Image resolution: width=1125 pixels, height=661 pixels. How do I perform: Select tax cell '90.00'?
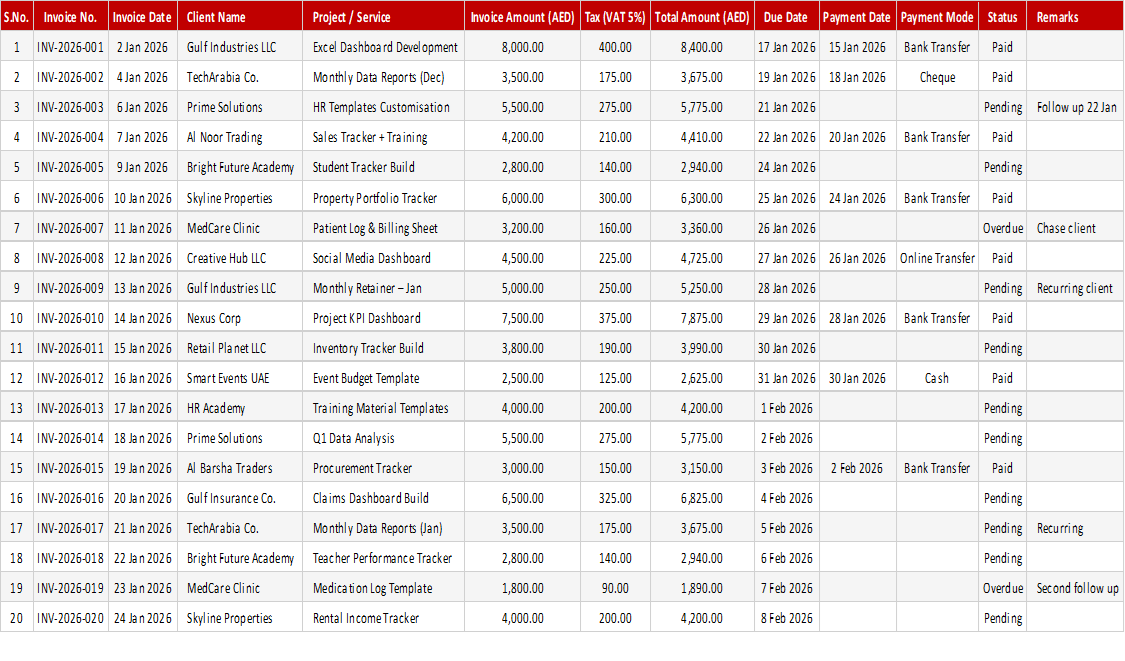point(615,588)
